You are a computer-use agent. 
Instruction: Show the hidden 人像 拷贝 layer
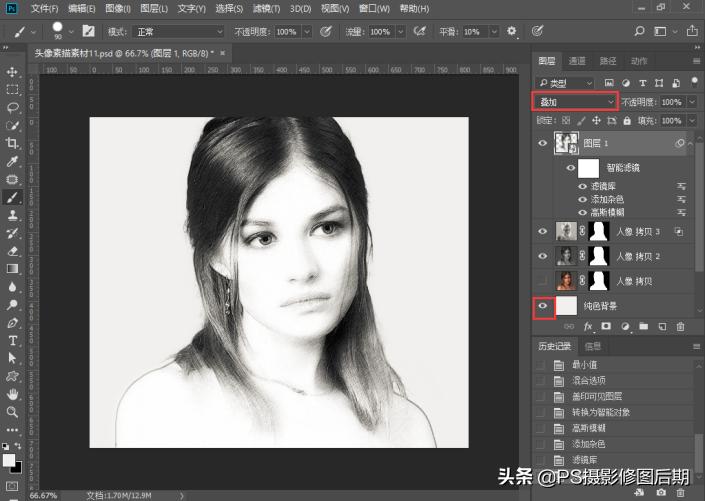(543, 281)
